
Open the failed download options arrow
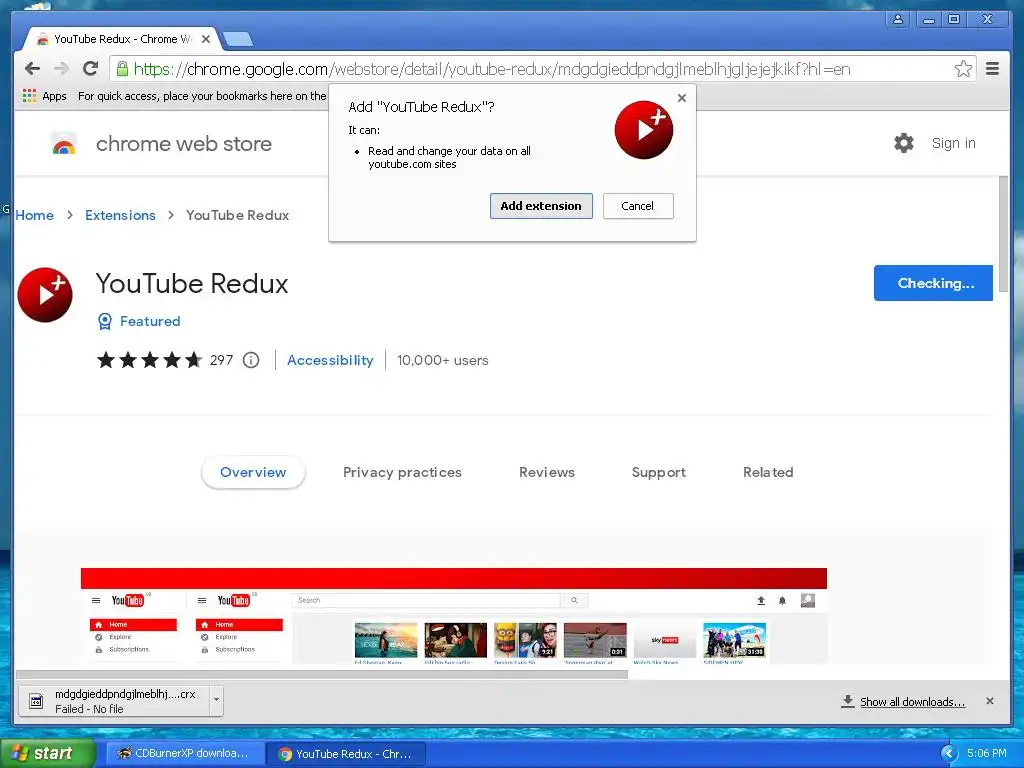[216, 701]
